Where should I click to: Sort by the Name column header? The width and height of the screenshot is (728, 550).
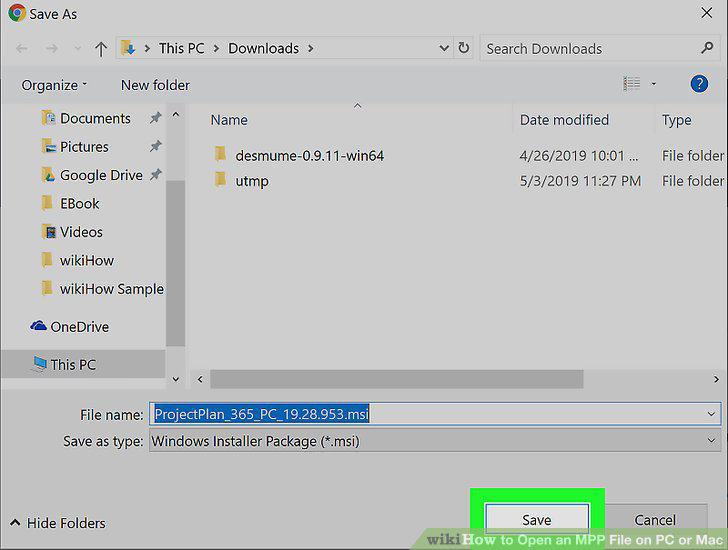coord(229,120)
